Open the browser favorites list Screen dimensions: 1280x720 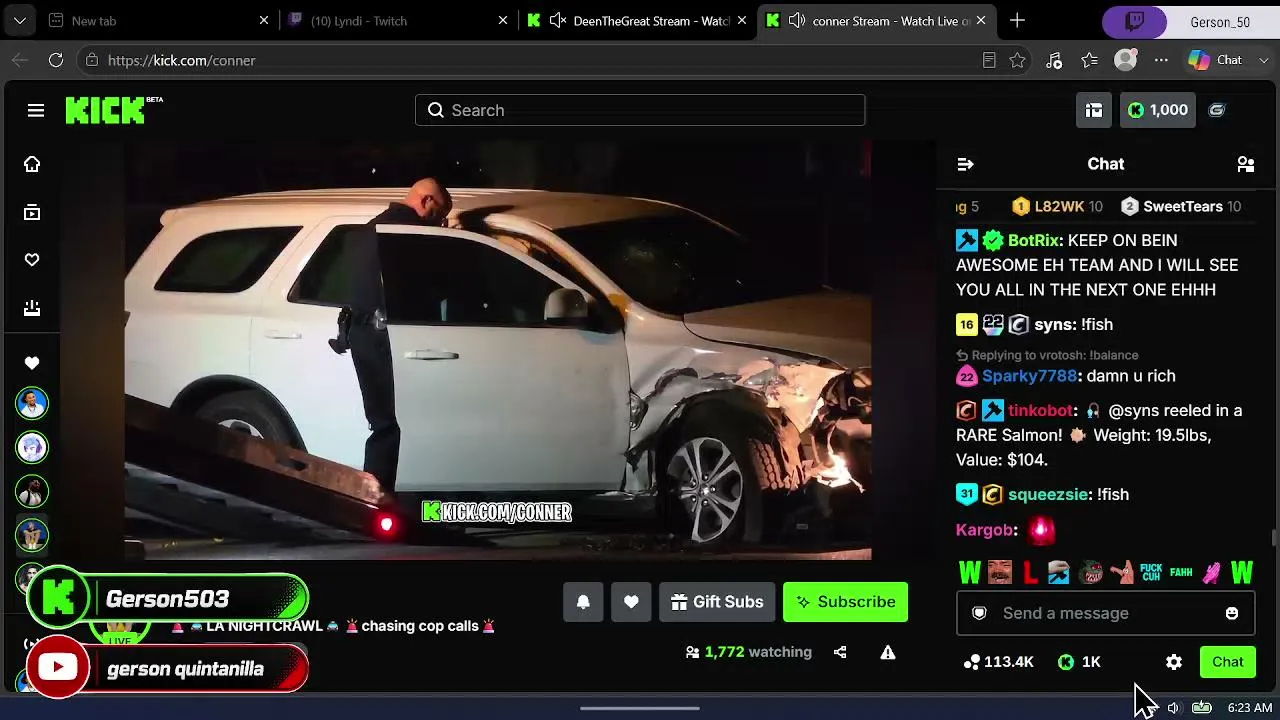[x=1090, y=60]
